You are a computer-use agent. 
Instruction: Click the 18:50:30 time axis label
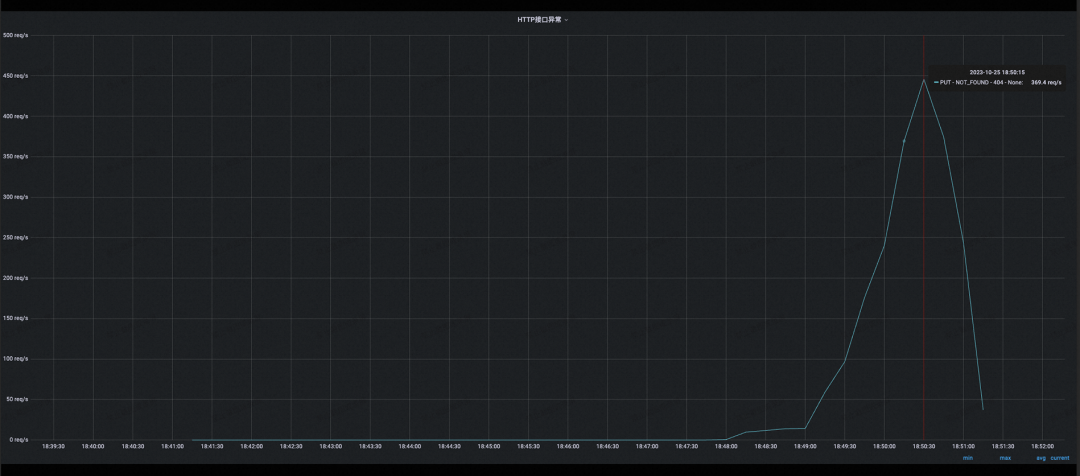tap(924, 446)
